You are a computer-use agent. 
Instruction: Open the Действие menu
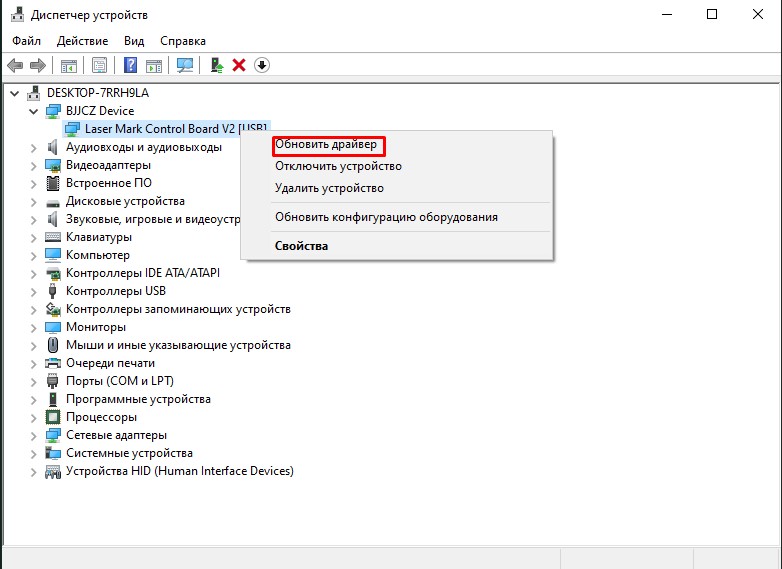82,41
